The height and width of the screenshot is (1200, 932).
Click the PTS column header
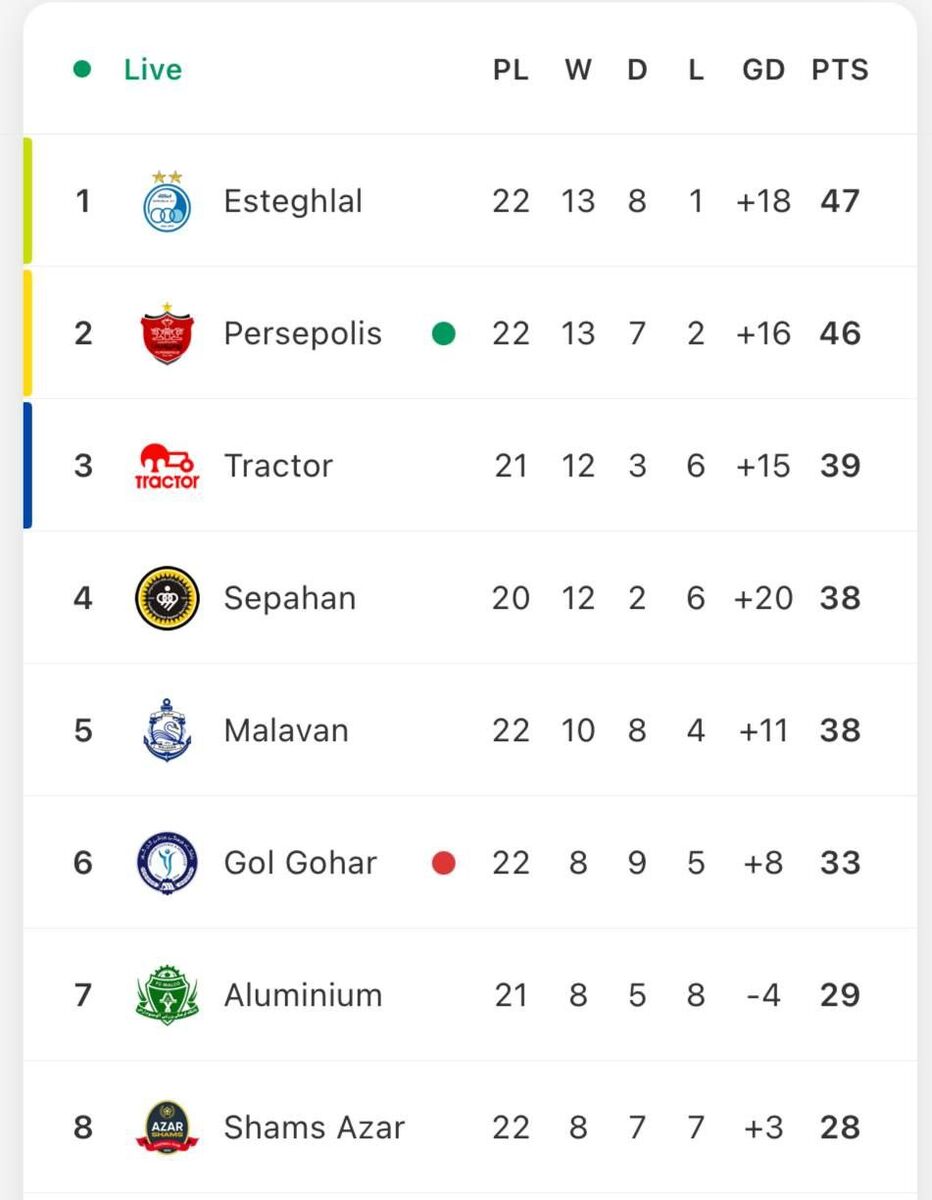(x=840, y=70)
